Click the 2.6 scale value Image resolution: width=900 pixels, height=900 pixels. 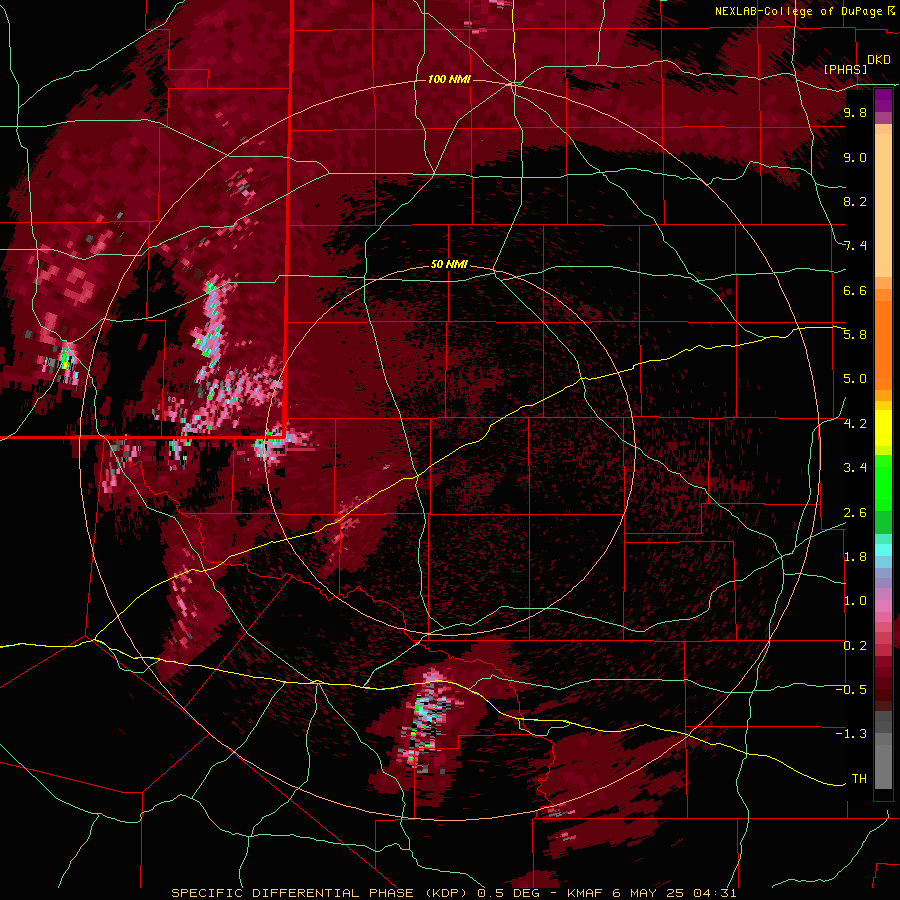coord(855,513)
